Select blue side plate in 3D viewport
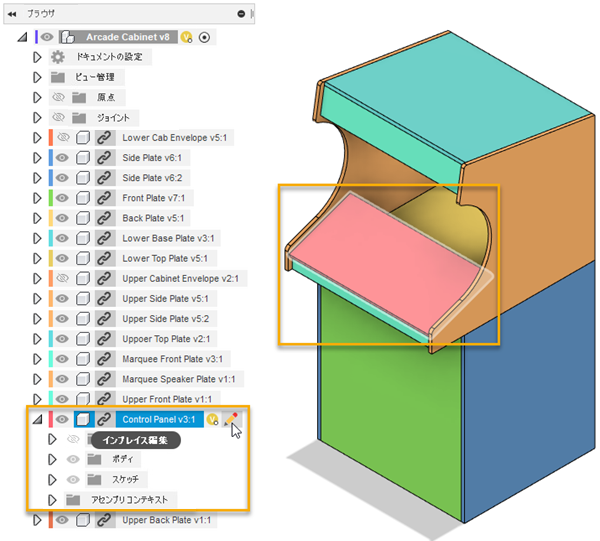The image size is (600, 541). pyautogui.click(x=532, y=390)
